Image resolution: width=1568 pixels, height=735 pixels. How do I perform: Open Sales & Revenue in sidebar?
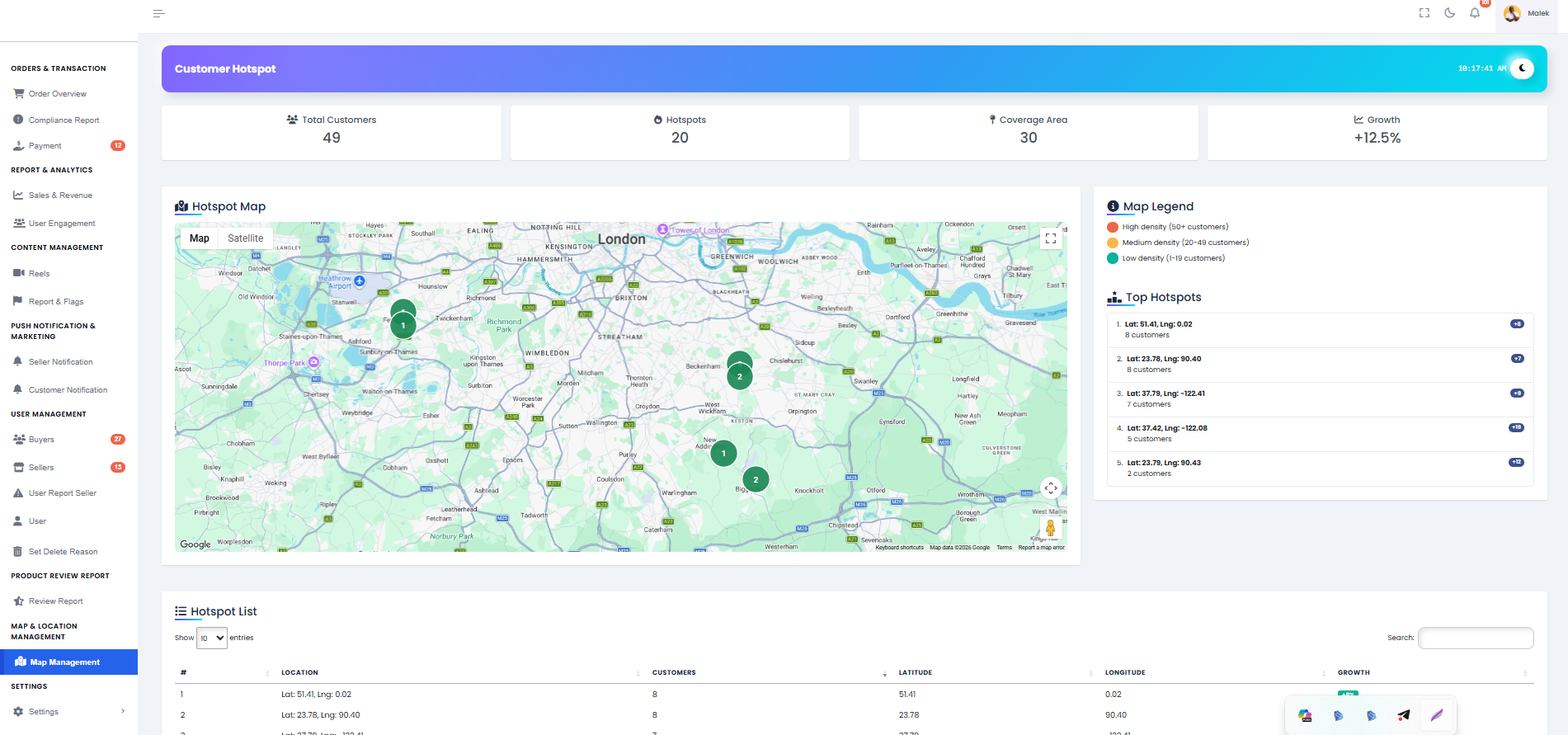60,196
